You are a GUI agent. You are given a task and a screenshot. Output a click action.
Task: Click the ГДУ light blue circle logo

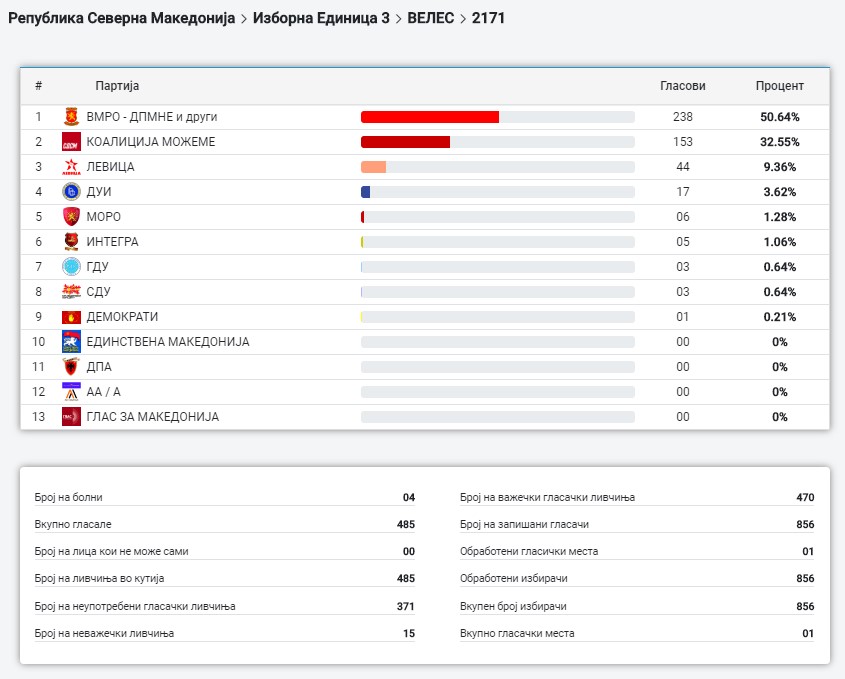(71, 267)
